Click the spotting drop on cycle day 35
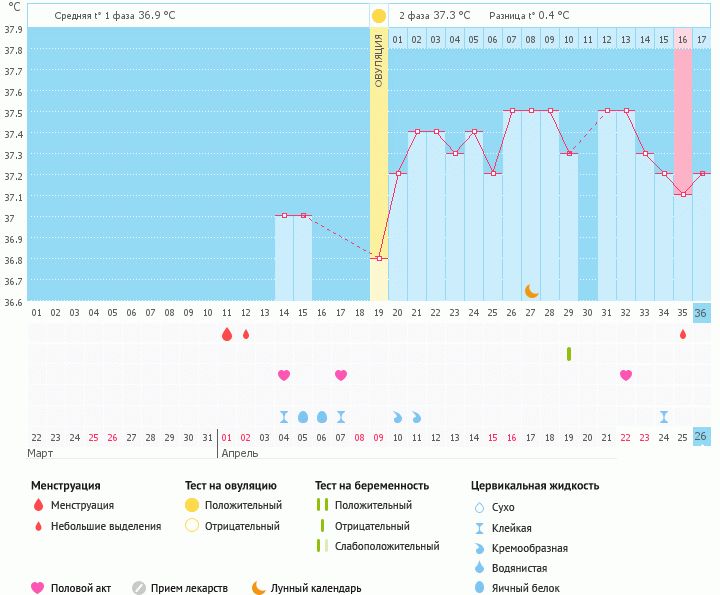The height and width of the screenshot is (595, 720). 683,334
